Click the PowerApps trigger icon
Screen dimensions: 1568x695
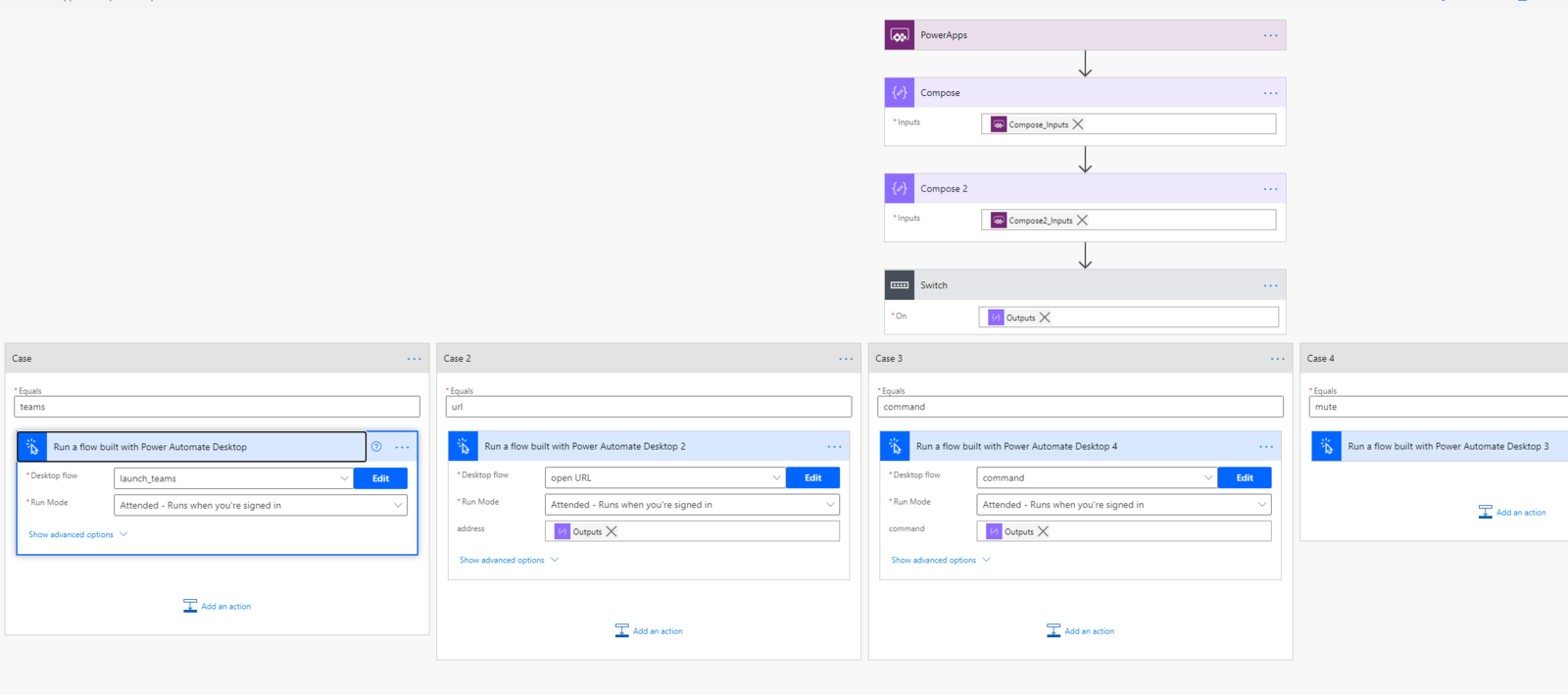[900, 35]
